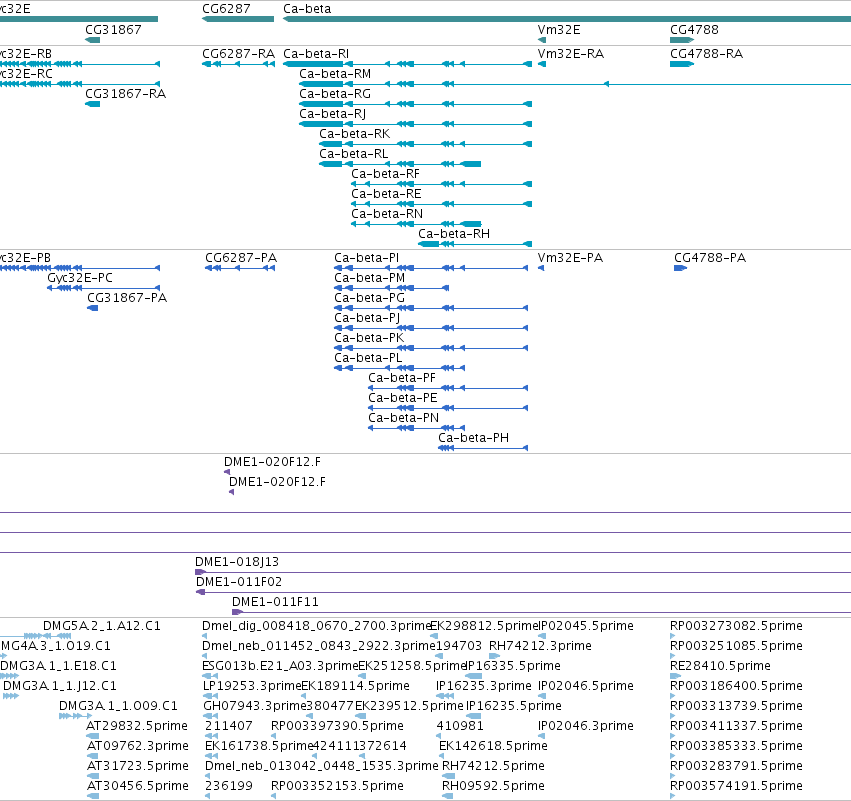Click EST label AT30456.5prime
The image size is (851, 801).
(x=138, y=786)
